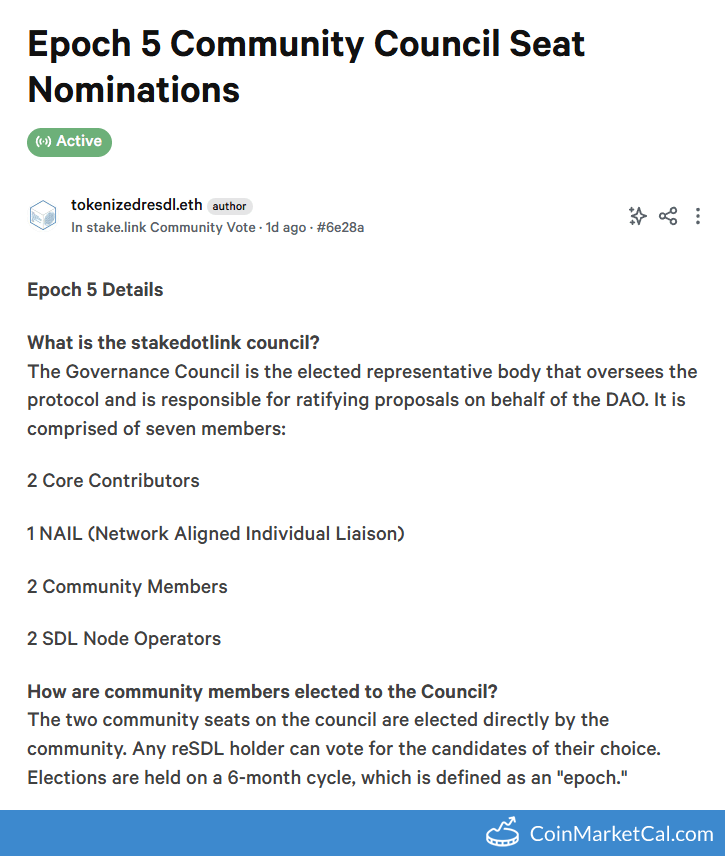Open tokenizedresdl.eth author profile
The height and width of the screenshot is (856, 725).
(x=136, y=205)
